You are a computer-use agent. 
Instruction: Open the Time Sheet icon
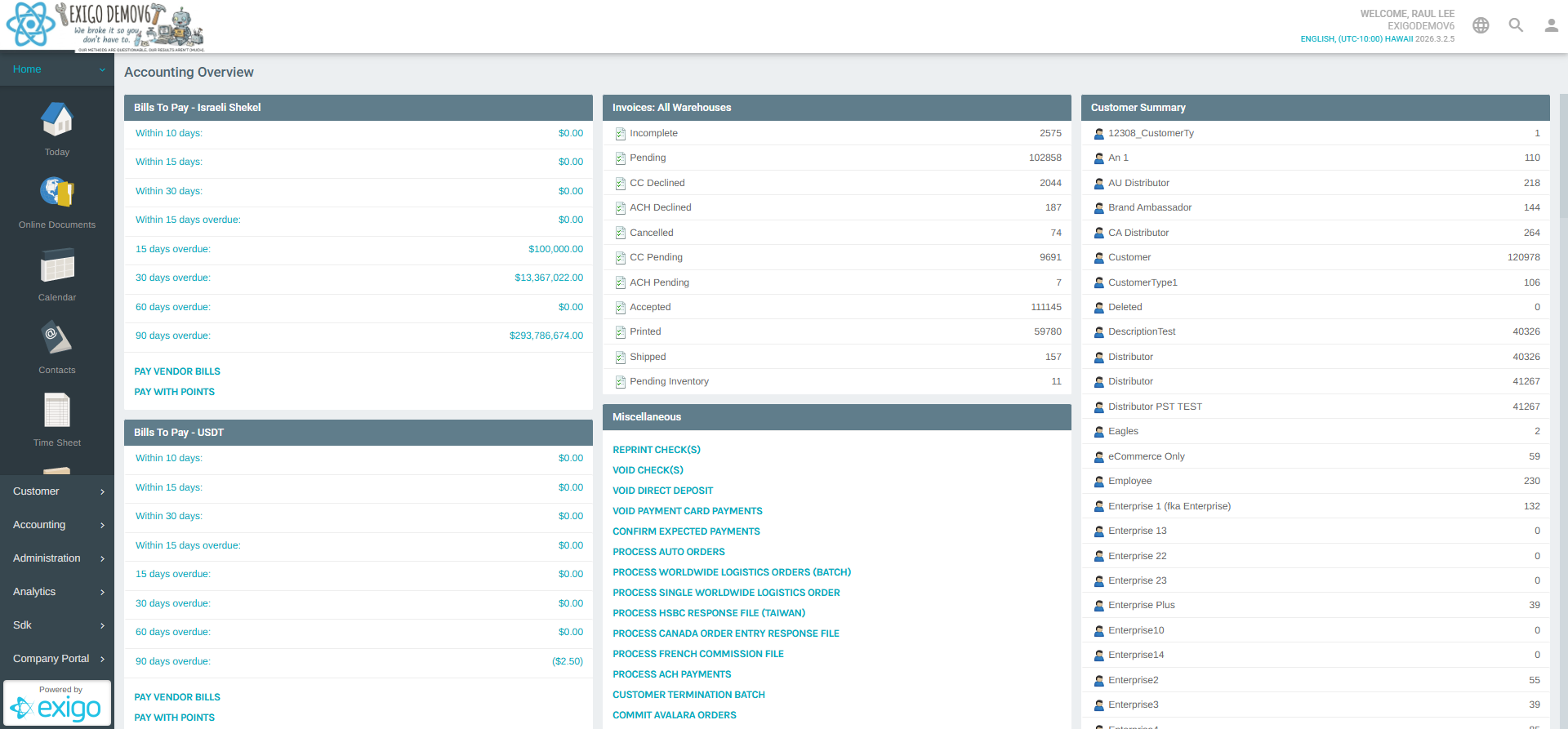coord(57,410)
